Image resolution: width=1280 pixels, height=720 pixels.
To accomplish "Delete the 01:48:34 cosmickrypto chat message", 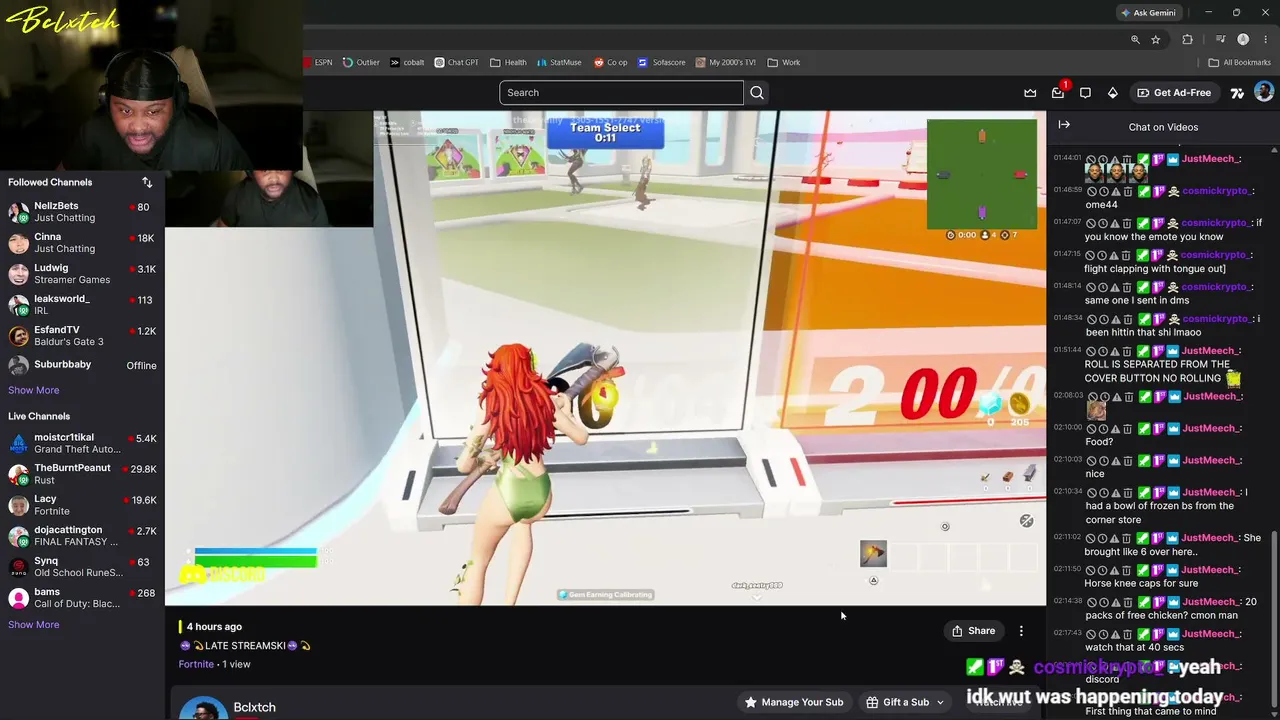I will (1127, 319).
